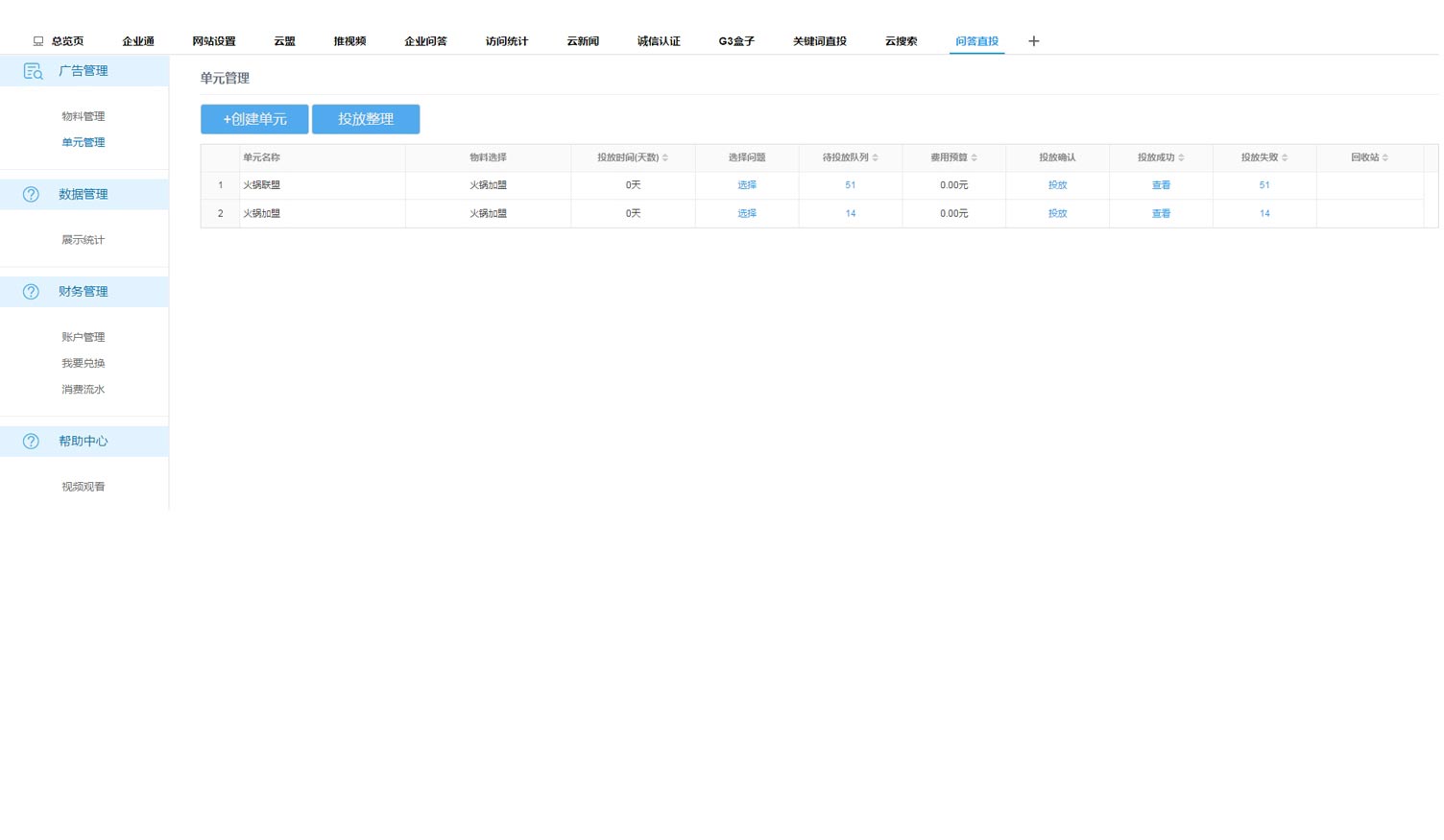Click 选择 link in row 2 火锅加盟
Image resolution: width=1444 pixels, height=840 pixels.
[x=747, y=213]
